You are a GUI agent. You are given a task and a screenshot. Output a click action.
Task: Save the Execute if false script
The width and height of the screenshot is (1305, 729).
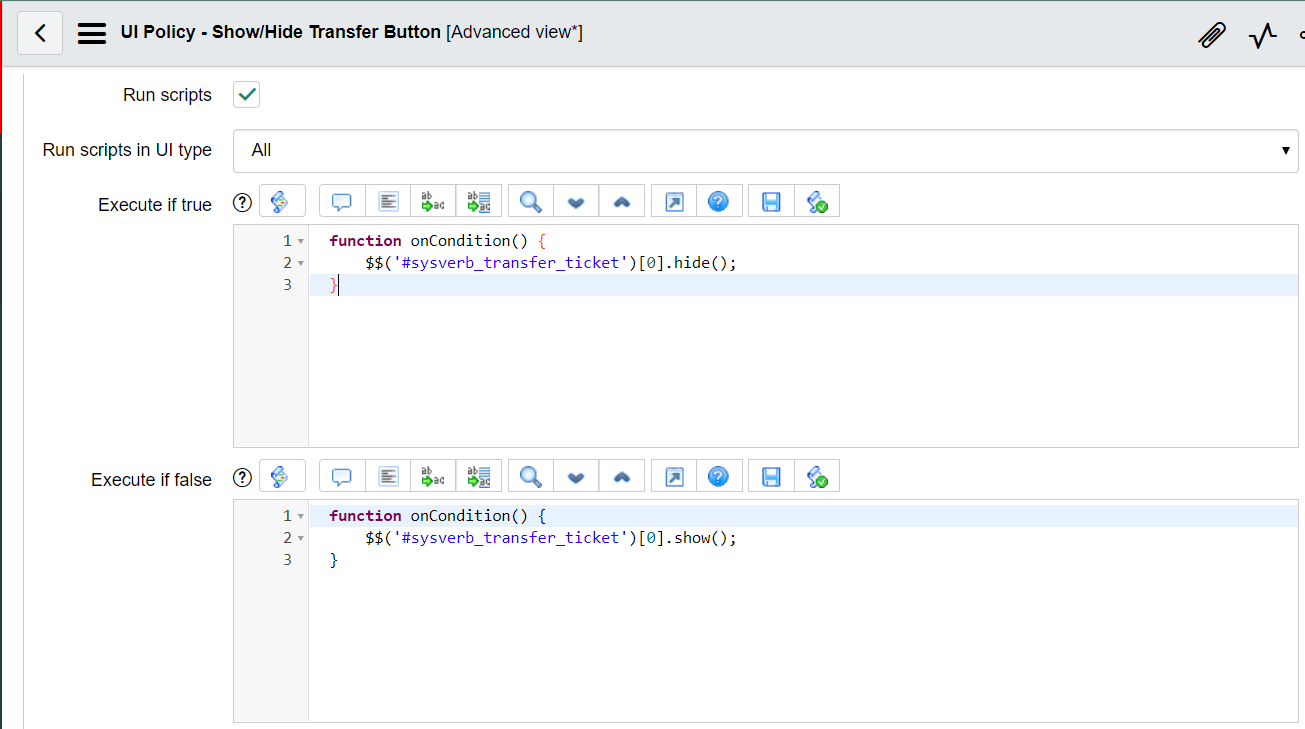pyautogui.click(x=771, y=476)
